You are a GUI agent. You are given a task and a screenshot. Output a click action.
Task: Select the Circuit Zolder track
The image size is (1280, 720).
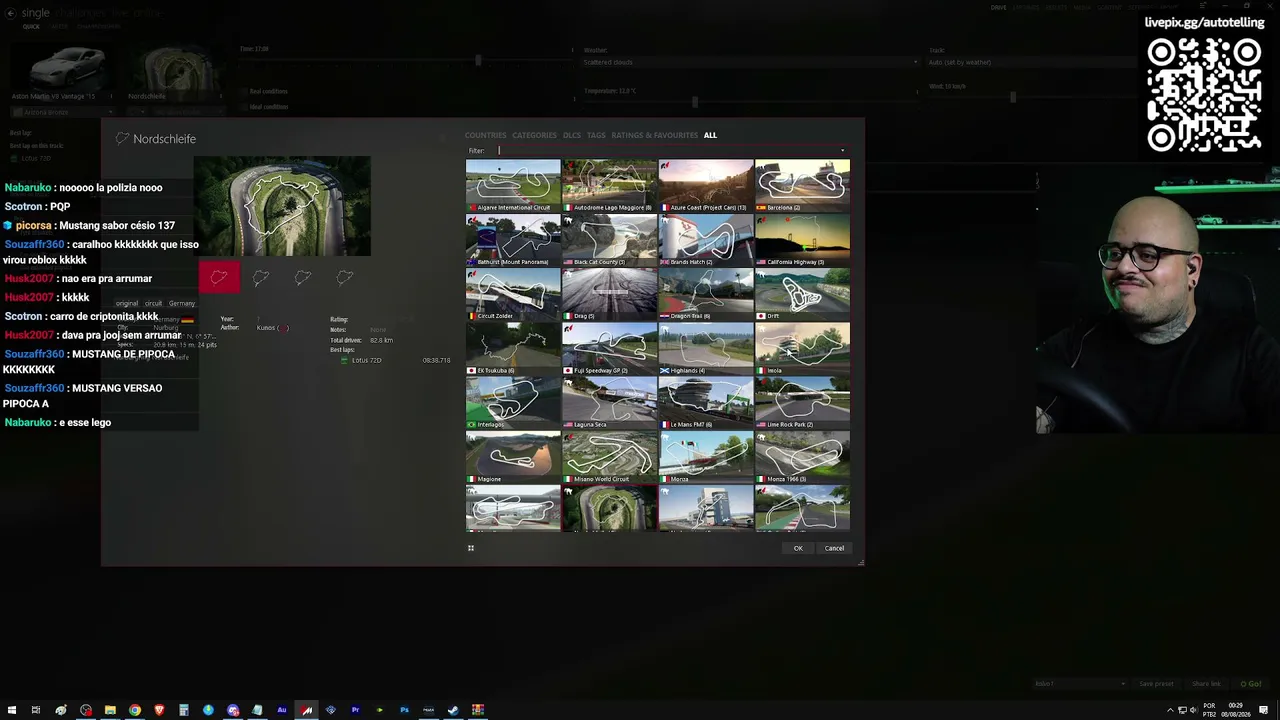[513, 294]
